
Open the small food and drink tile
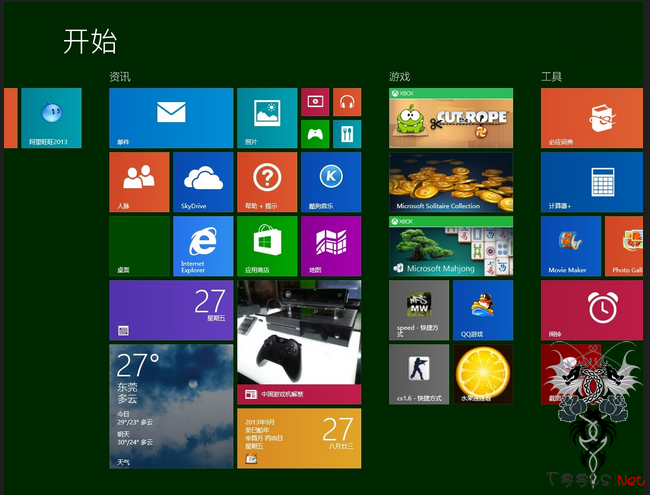tap(347, 134)
